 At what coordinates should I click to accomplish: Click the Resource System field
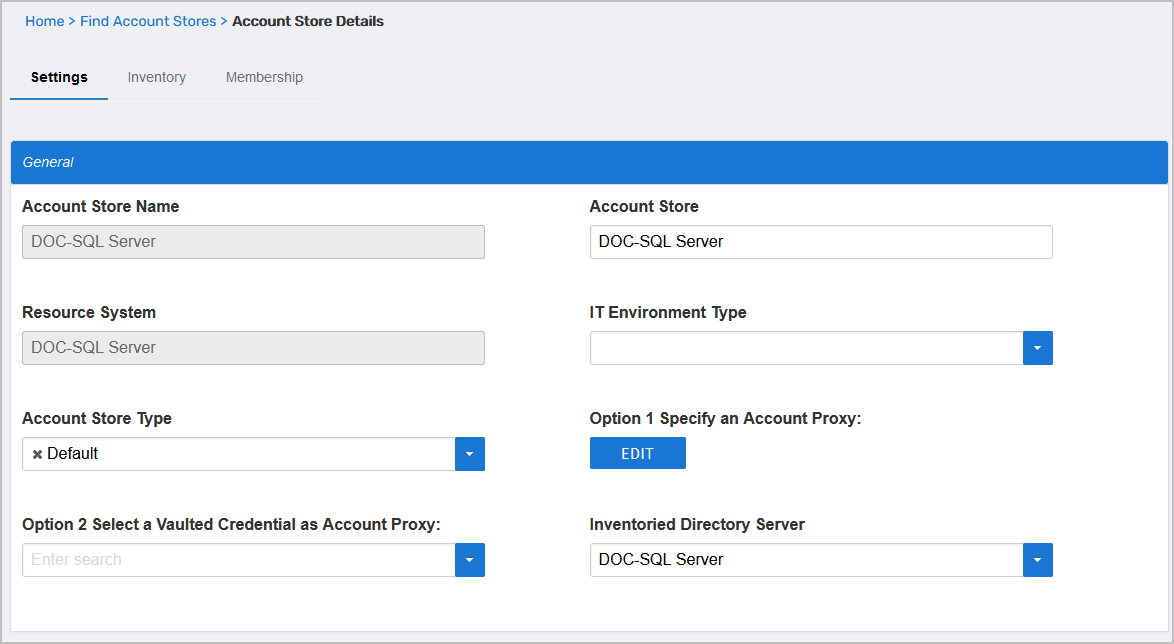point(253,348)
